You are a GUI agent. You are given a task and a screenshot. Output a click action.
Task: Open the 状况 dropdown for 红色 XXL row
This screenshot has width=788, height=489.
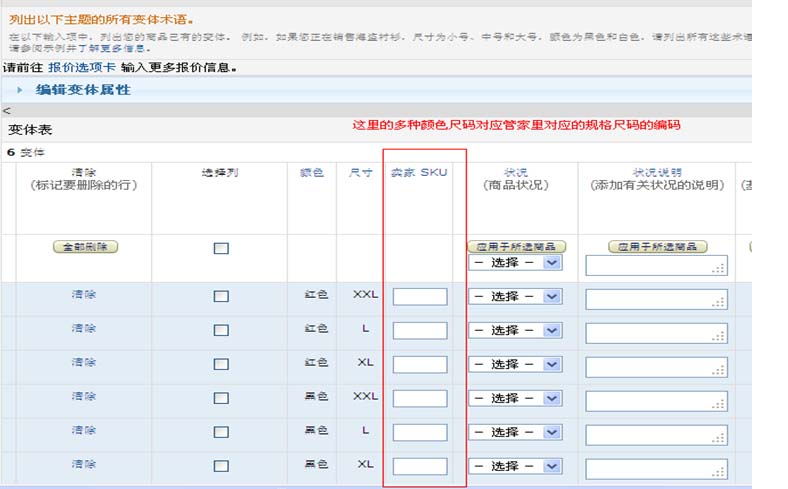pos(515,297)
